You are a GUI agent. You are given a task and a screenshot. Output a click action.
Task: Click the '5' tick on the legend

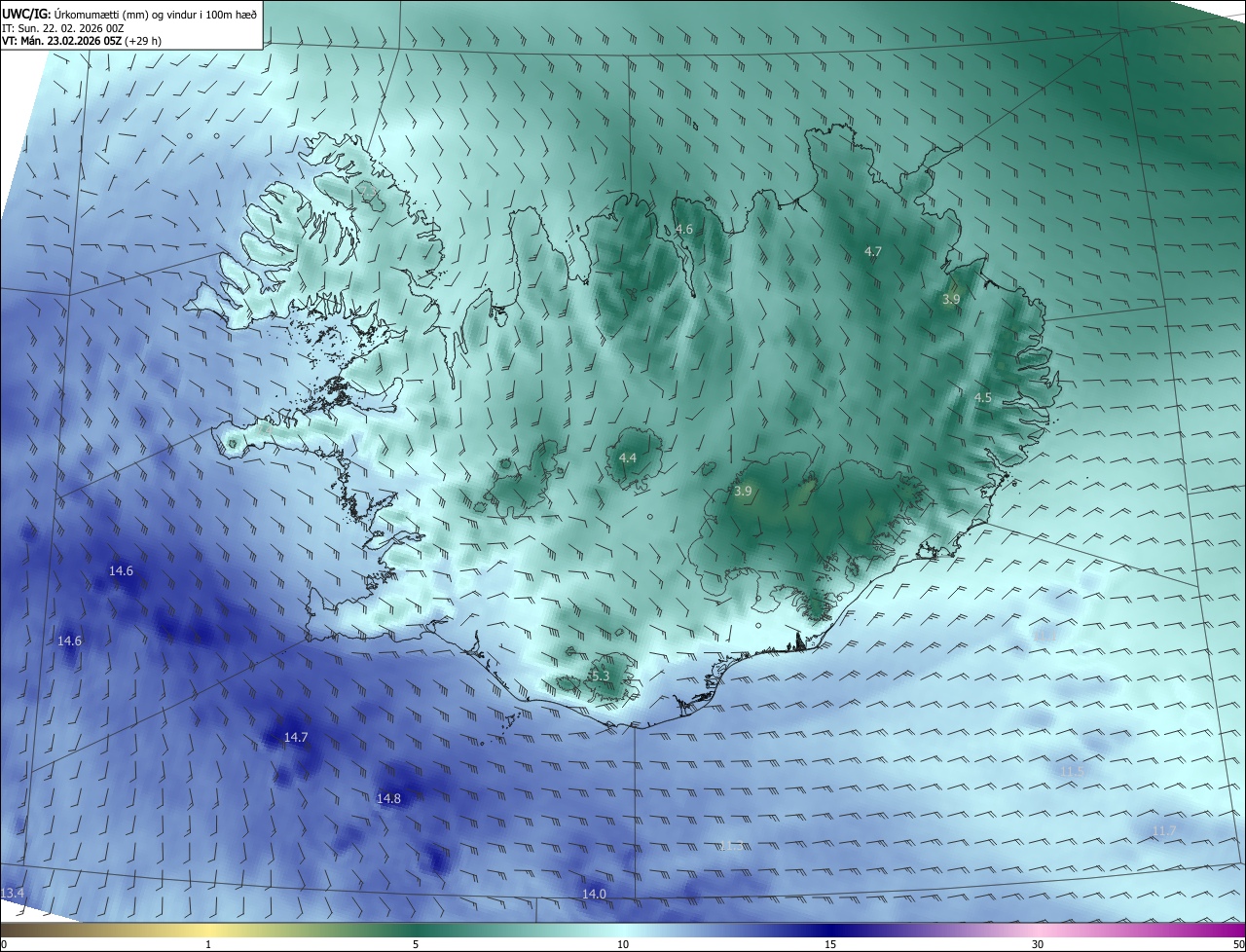[416, 945]
